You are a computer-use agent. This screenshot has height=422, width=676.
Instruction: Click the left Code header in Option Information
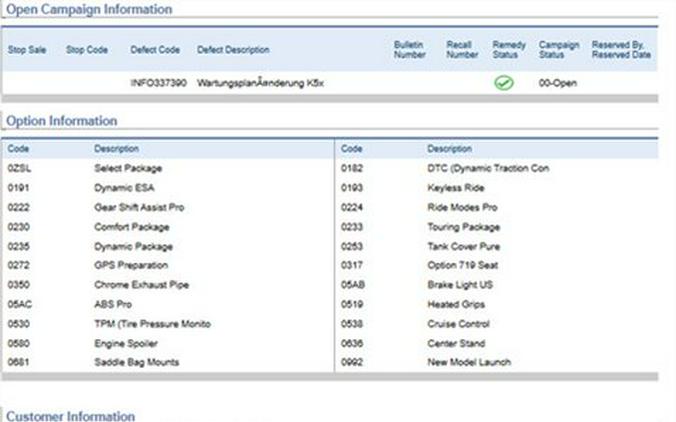18,149
